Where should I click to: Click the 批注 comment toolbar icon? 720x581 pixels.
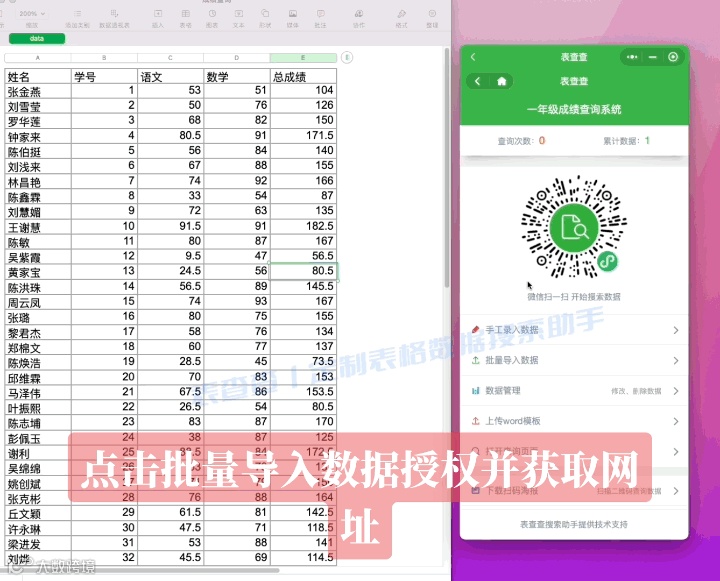pos(321,14)
